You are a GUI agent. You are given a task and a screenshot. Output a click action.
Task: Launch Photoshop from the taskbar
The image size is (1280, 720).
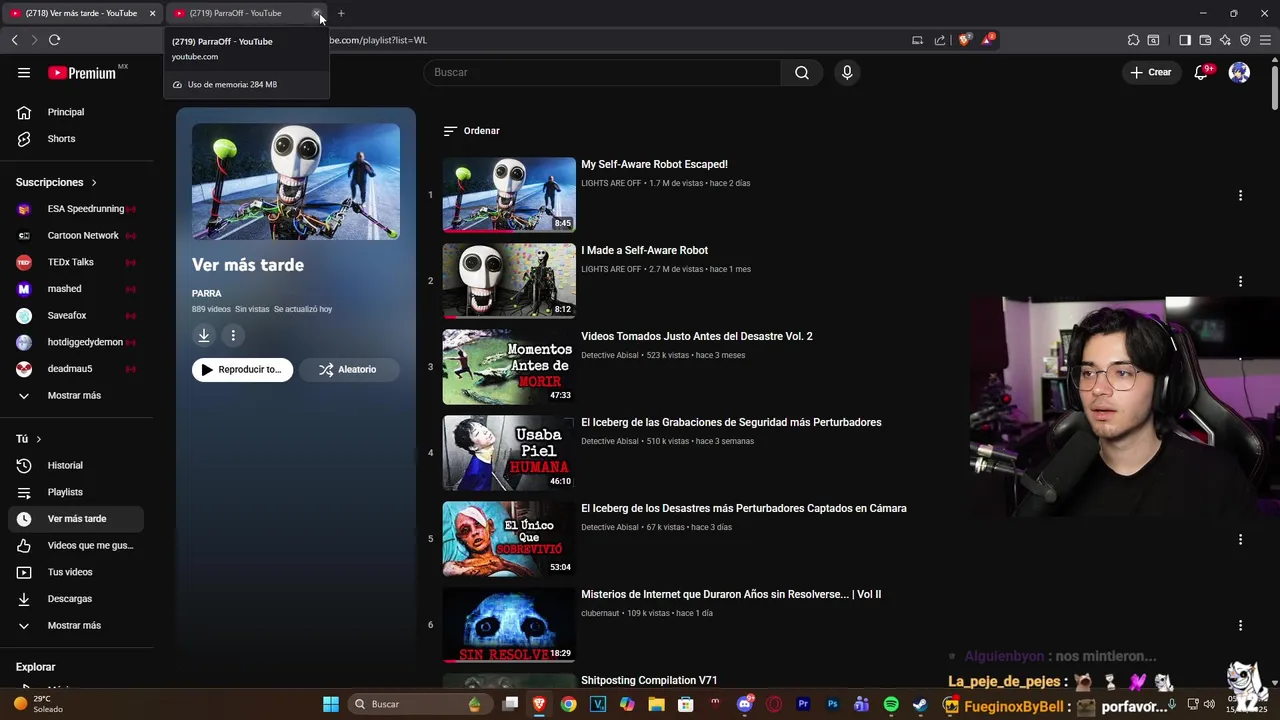tap(832, 704)
